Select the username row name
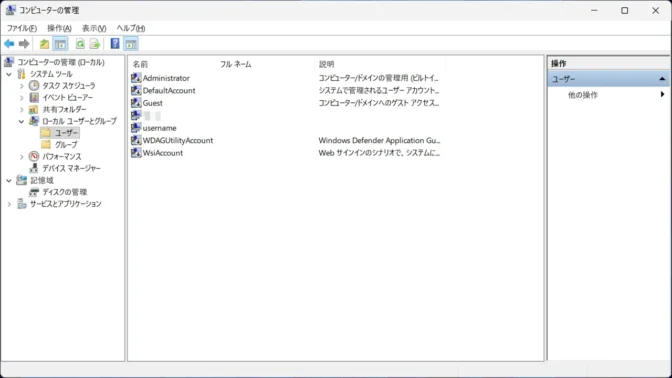Image resolution: width=672 pixels, height=378 pixels. click(159, 128)
